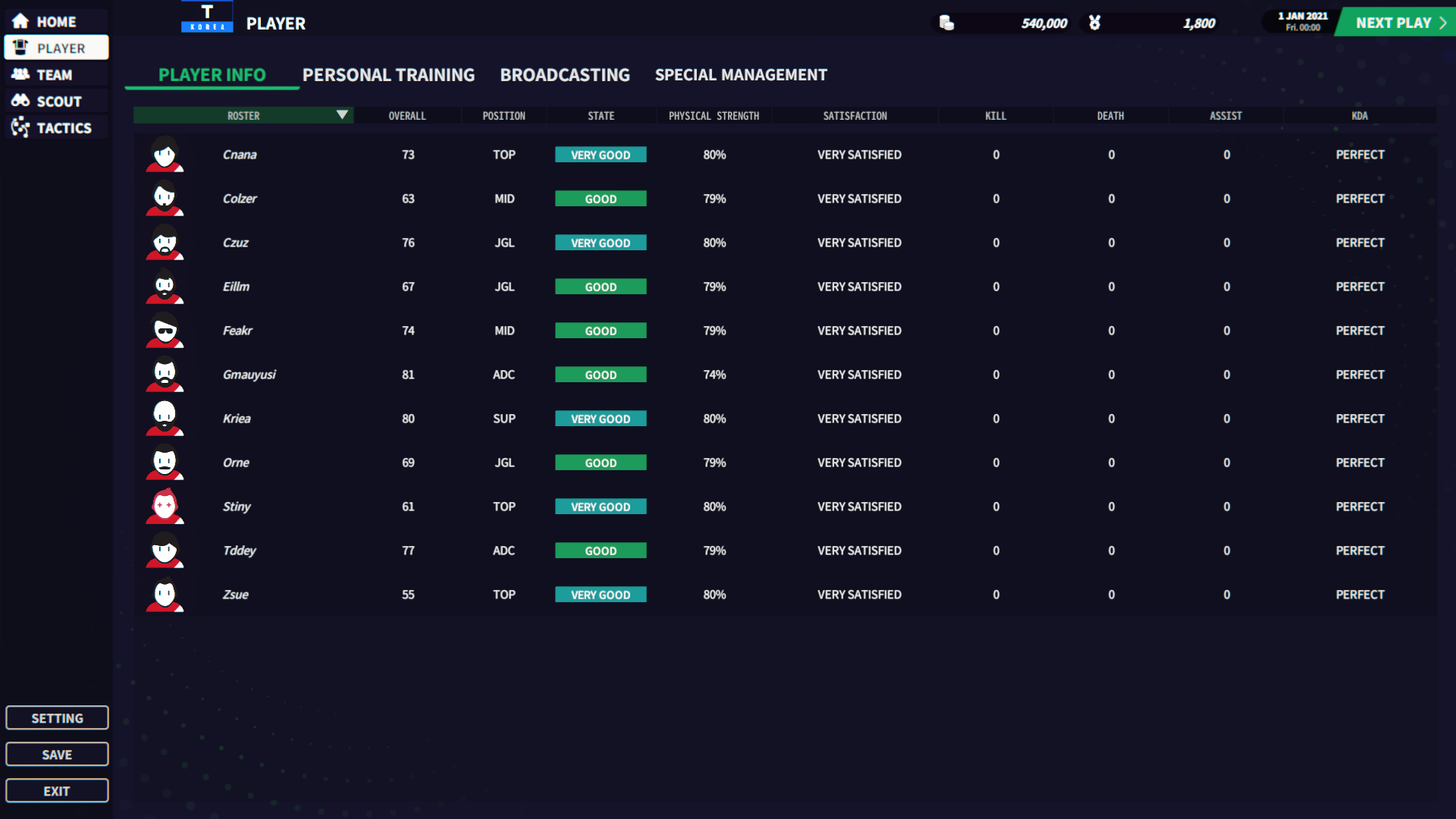The width and height of the screenshot is (1456, 819).
Task: Open the Tactics icon in sidebar
Action: coord(20,127)
